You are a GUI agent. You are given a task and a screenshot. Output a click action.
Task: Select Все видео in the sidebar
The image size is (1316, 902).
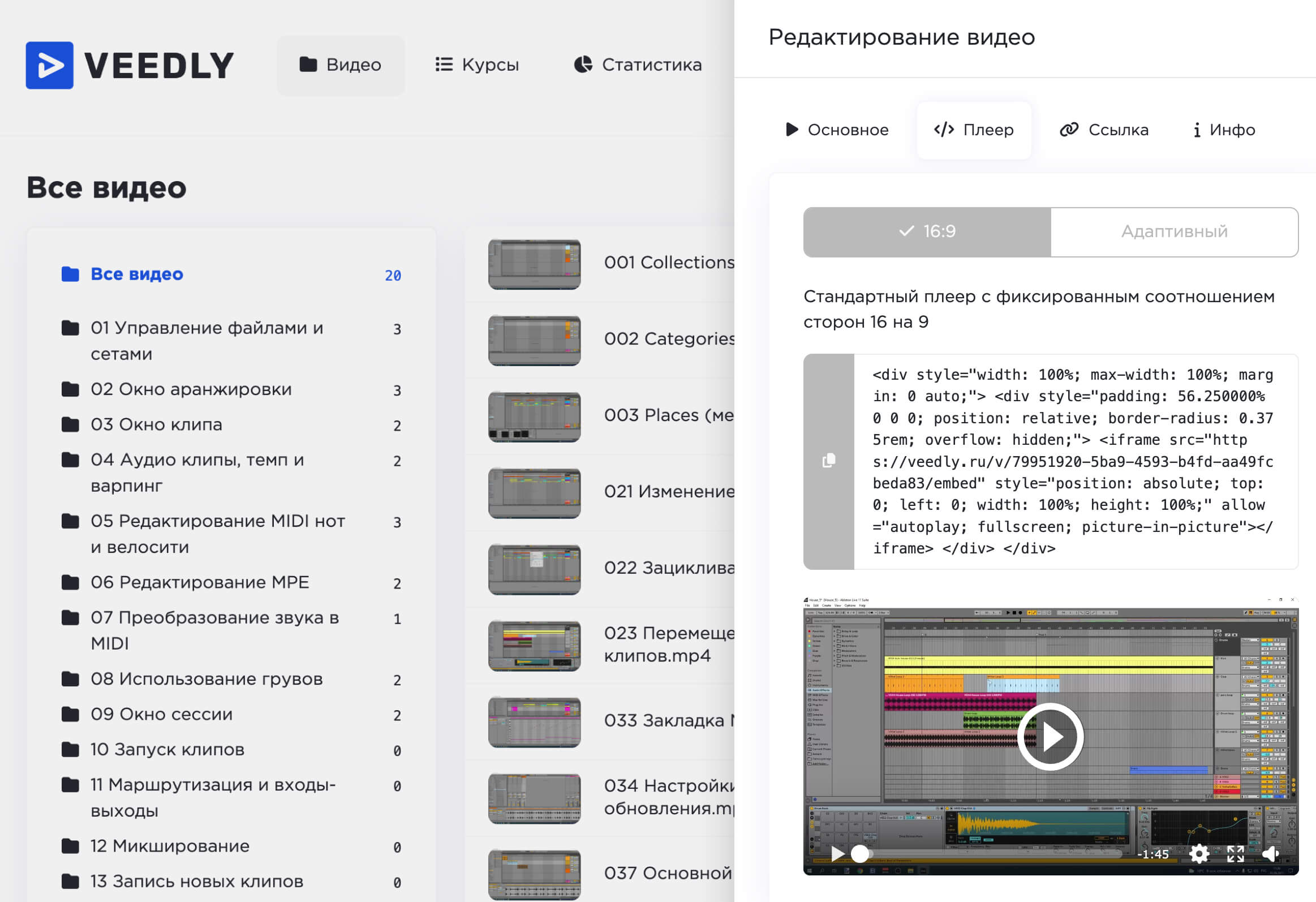click(x=137, y=273)
